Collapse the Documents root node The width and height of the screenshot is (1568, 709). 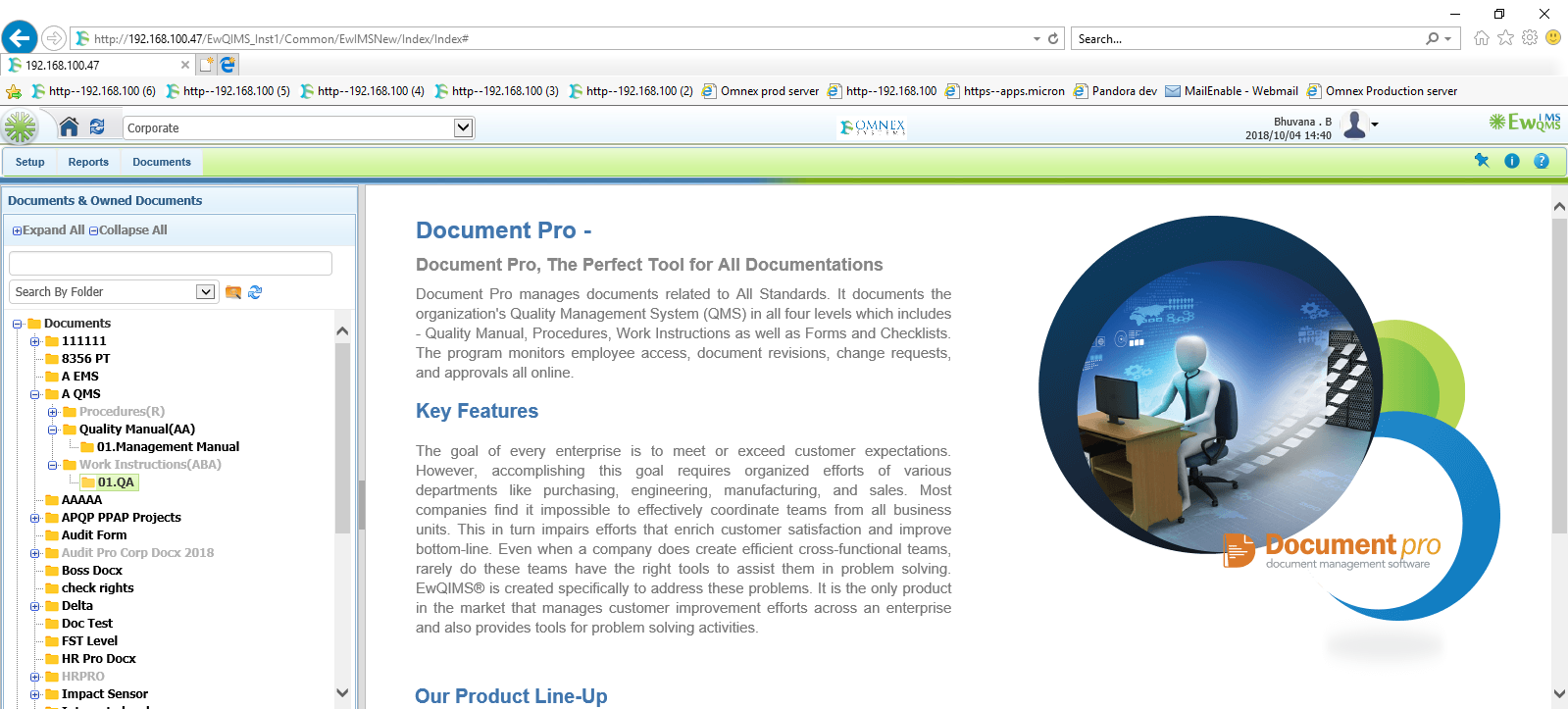[x=17, y=324]
